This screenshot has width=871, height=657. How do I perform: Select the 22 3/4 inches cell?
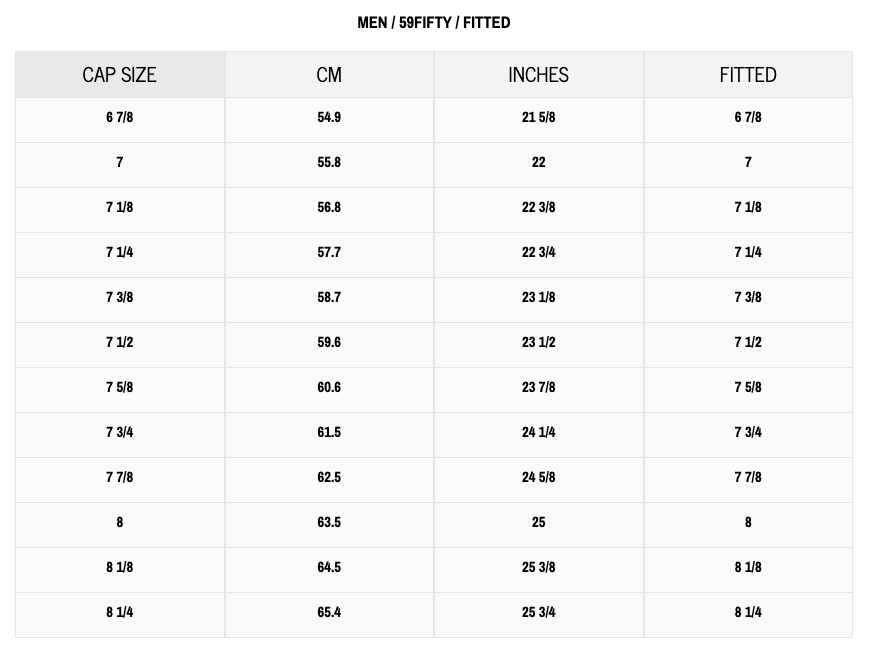[x=538, y=252]
